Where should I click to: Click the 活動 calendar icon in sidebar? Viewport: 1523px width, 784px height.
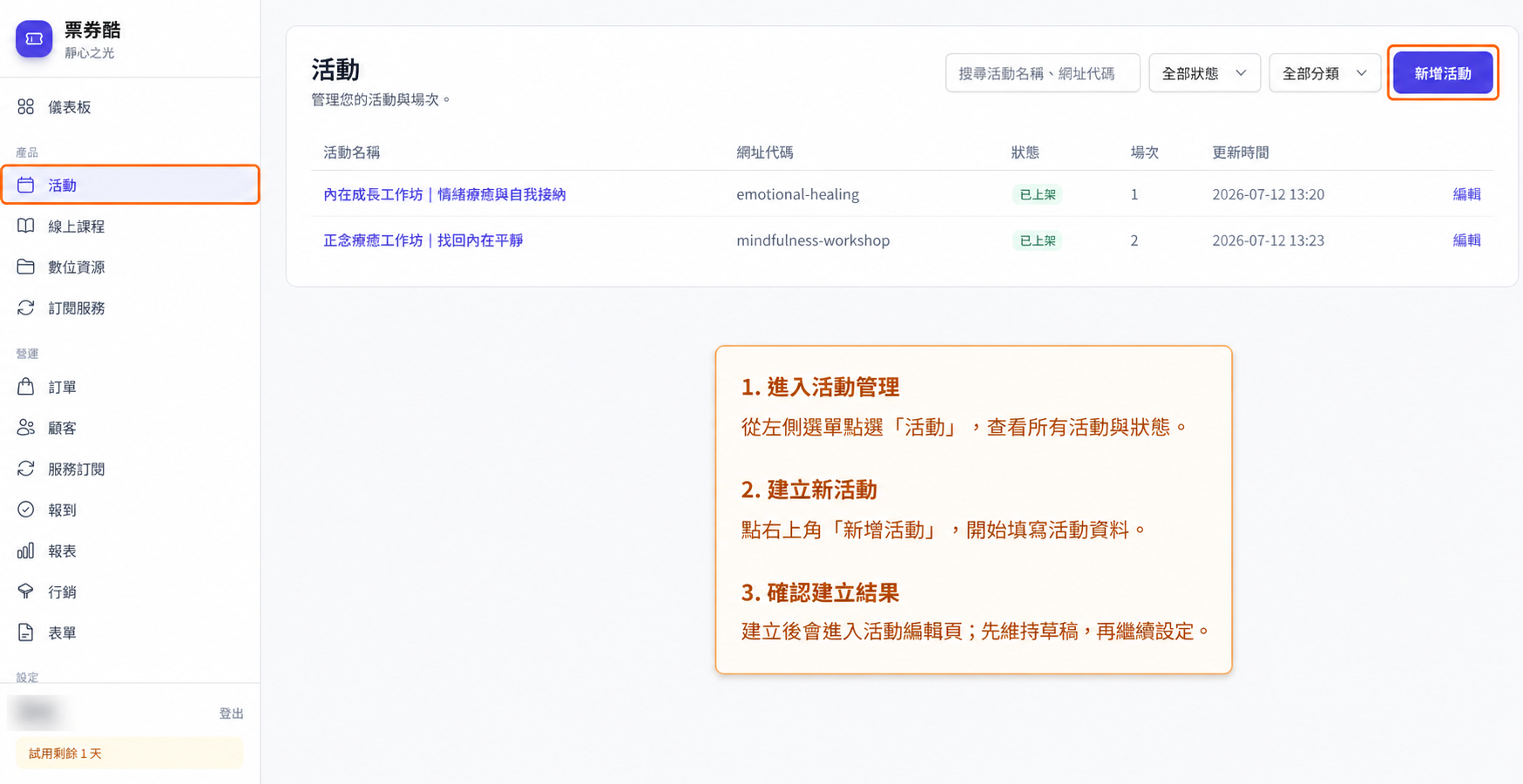click(26, 185)
